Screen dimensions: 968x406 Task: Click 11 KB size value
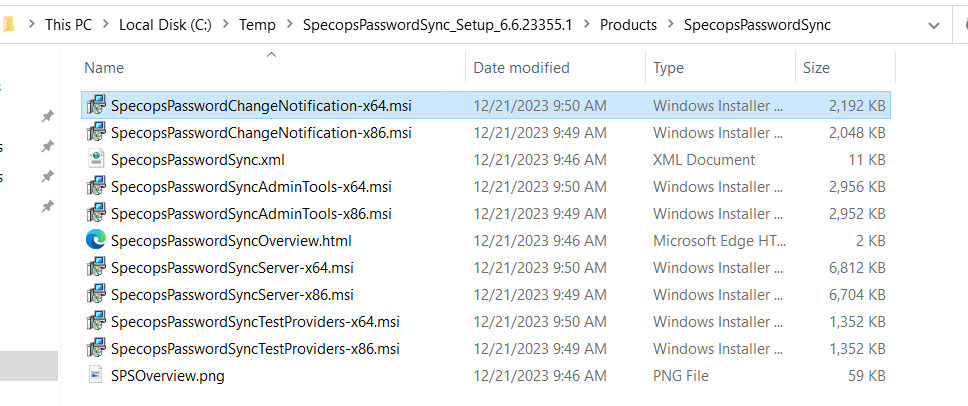coord(867,160)
